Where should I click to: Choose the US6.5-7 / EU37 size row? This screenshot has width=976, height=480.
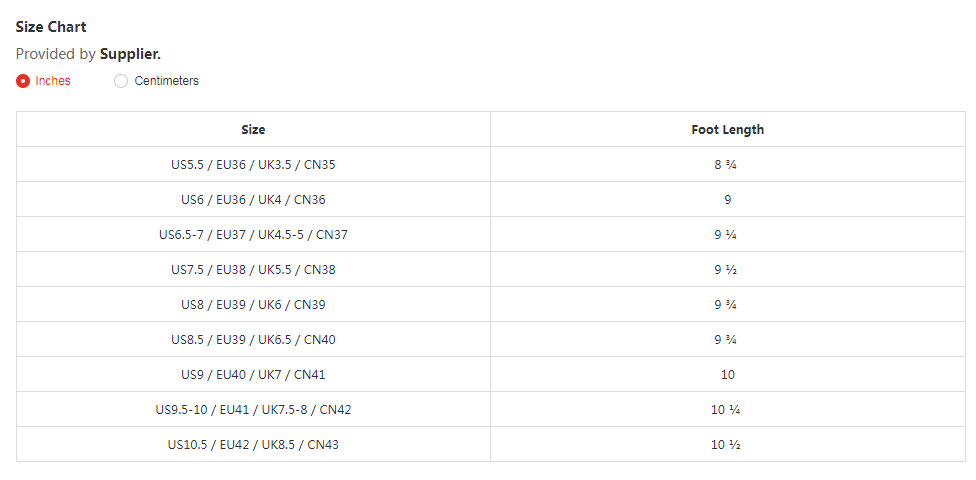click(253, 235)
